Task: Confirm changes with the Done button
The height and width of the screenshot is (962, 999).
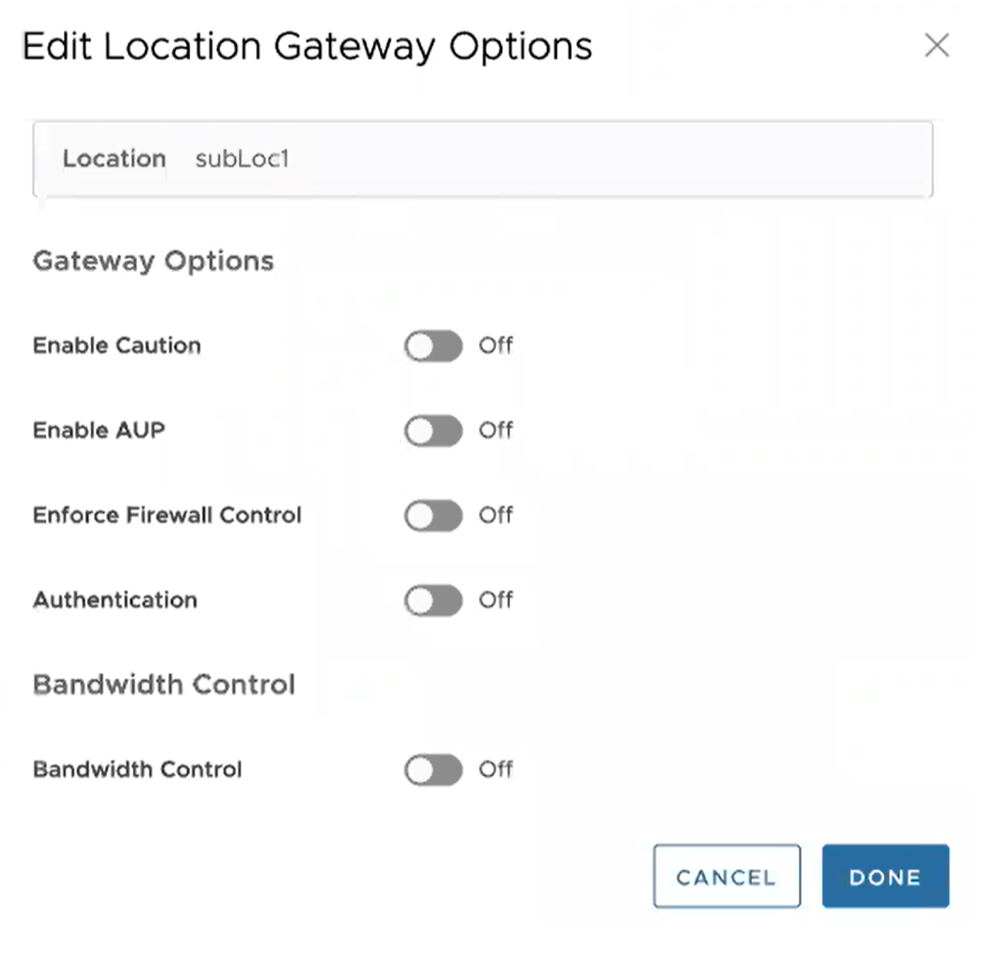Action: [885, 877]
